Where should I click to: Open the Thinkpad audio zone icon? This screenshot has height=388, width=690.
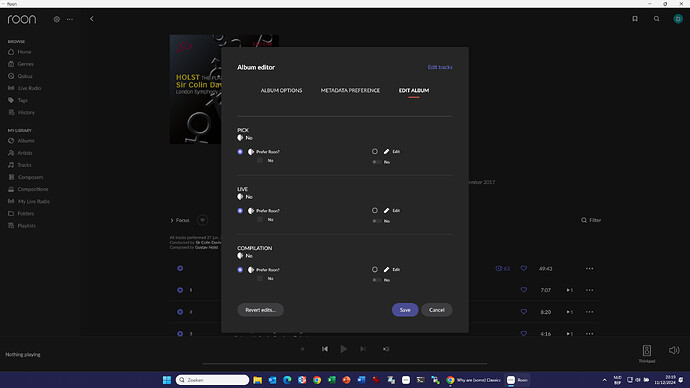tap(646, 351)
